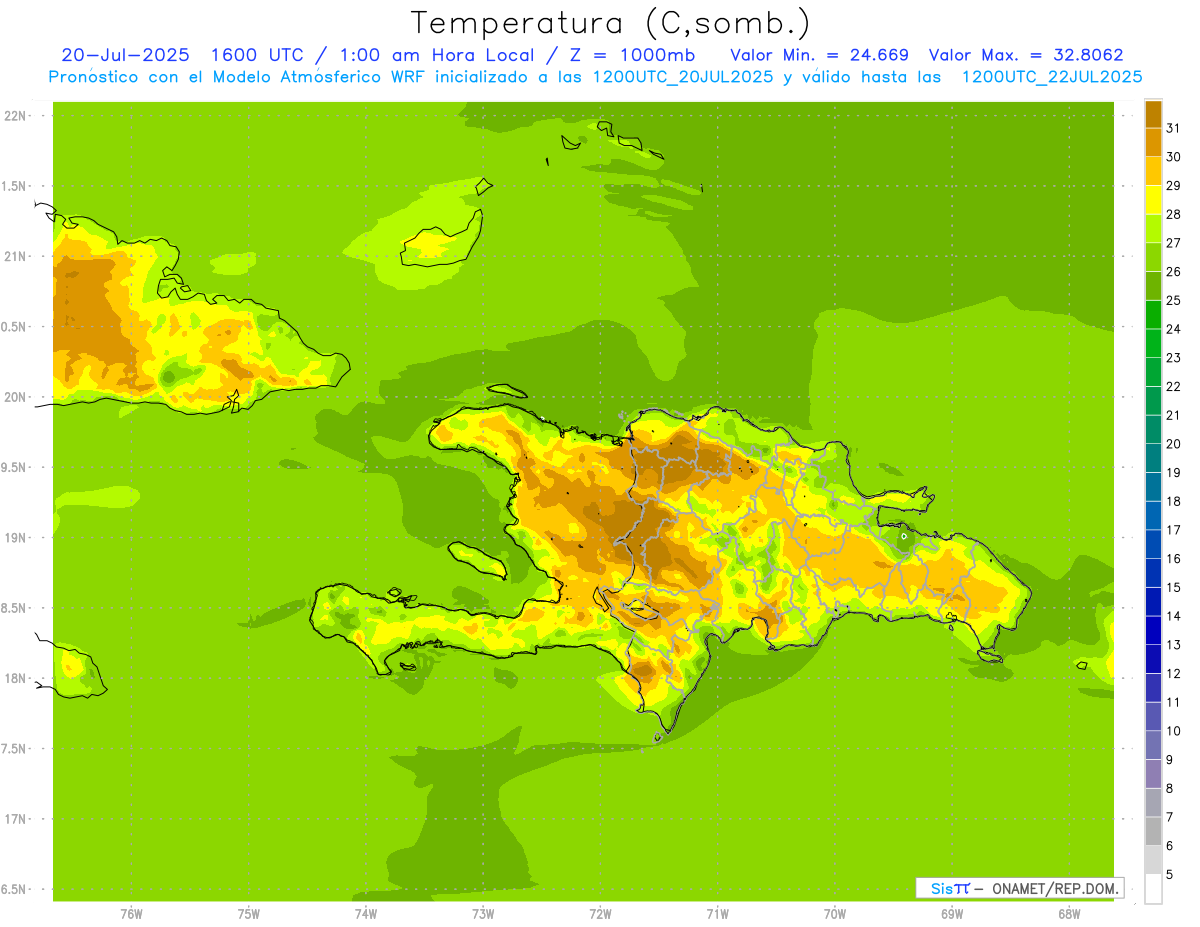Click the teal swatch between 19 and 20
1200x927 pixels.
click(x=1153, y=458)
